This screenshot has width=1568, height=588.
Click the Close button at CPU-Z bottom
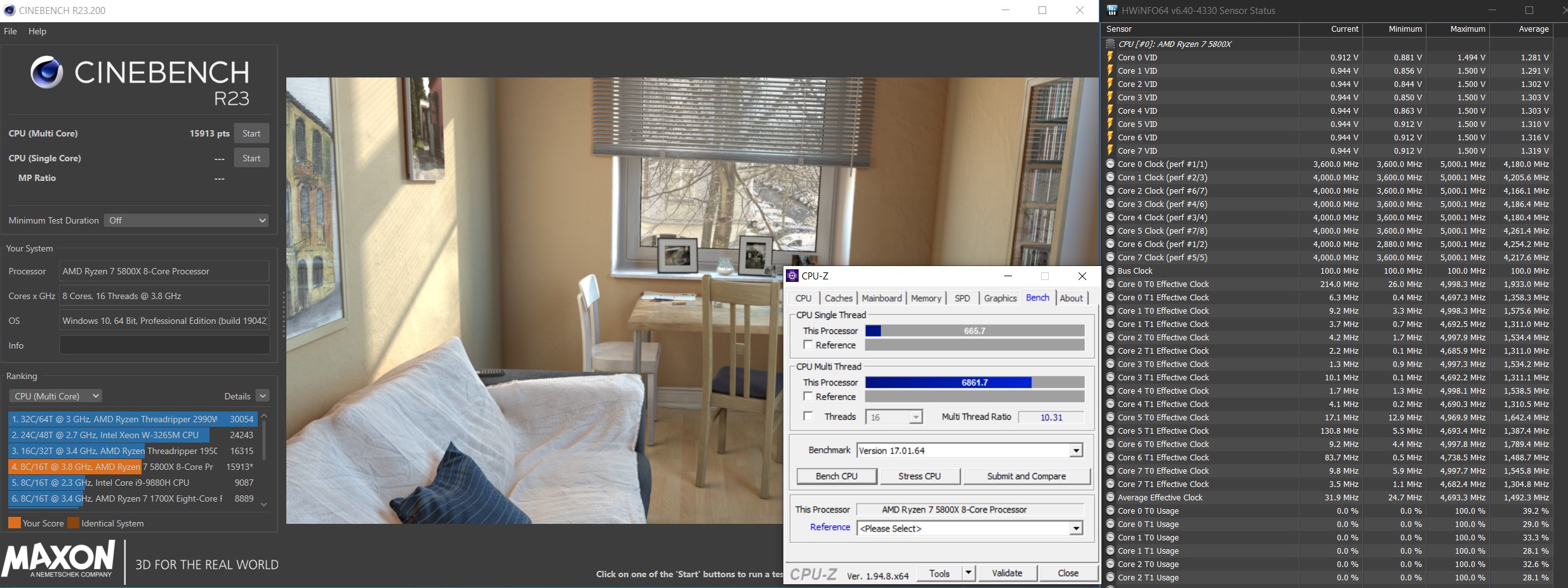tap(1068, 573)
